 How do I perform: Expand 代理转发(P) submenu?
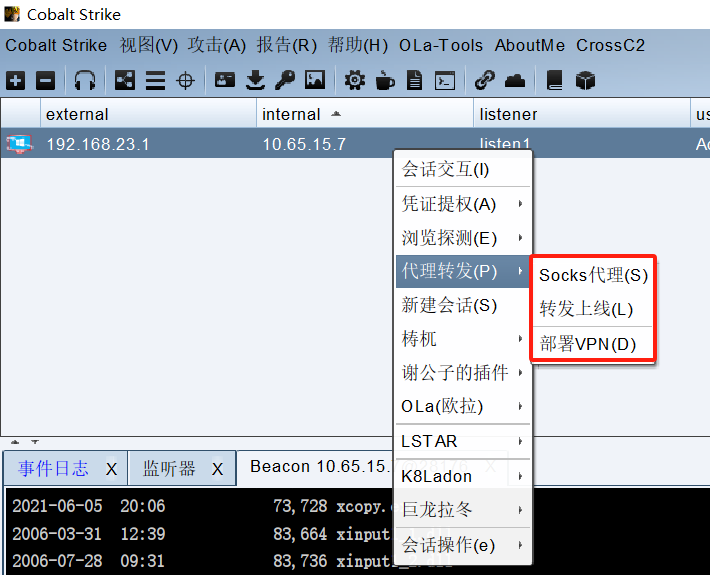463,271
